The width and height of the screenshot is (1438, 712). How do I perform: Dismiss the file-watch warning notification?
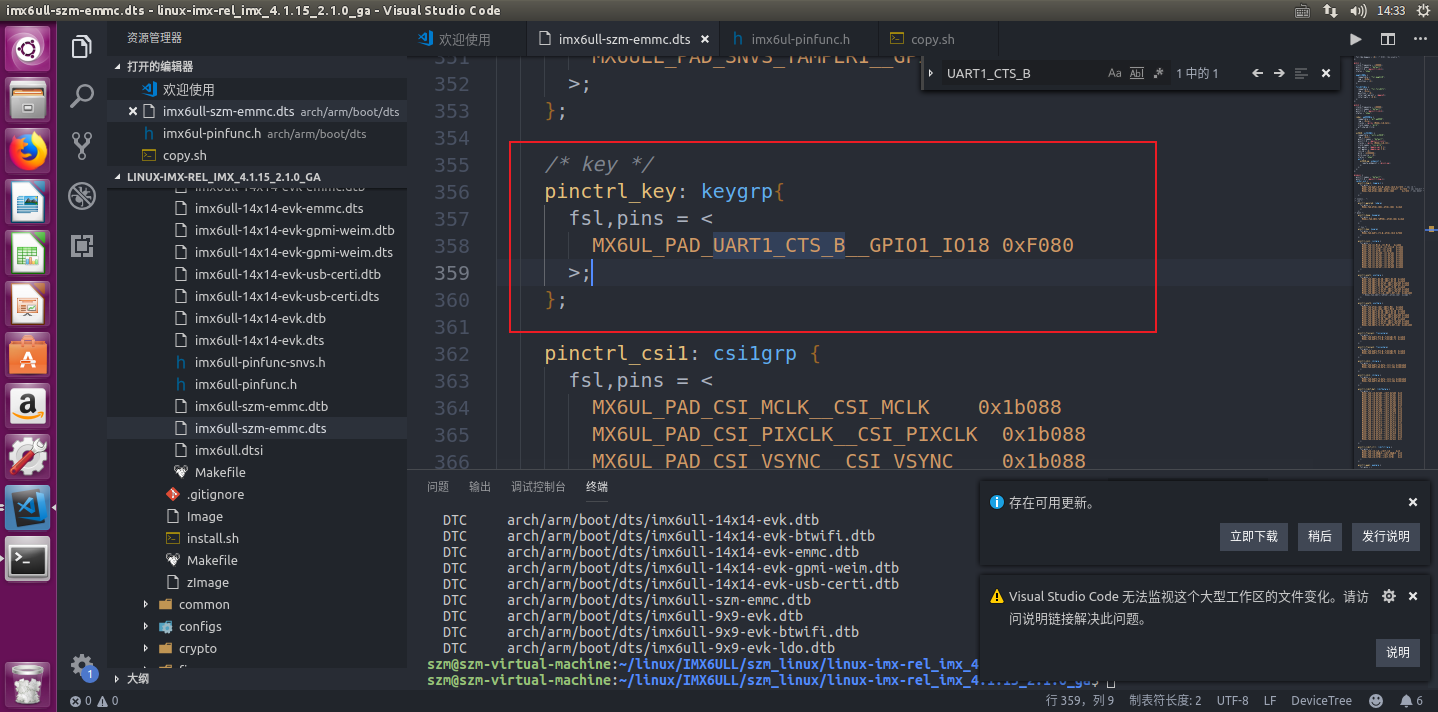point(1413,596)
